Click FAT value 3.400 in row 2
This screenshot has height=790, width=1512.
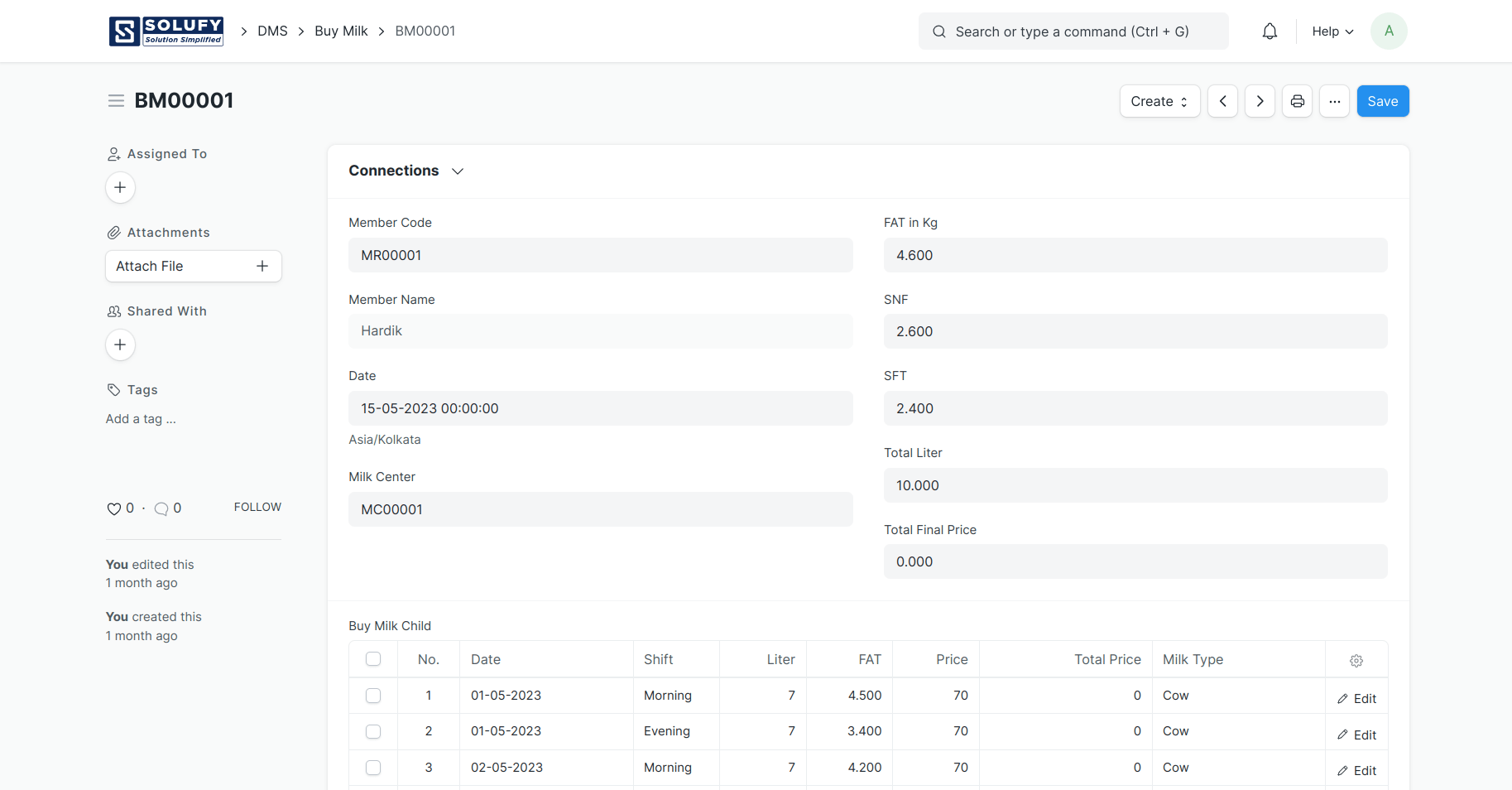tap(849, 731)
